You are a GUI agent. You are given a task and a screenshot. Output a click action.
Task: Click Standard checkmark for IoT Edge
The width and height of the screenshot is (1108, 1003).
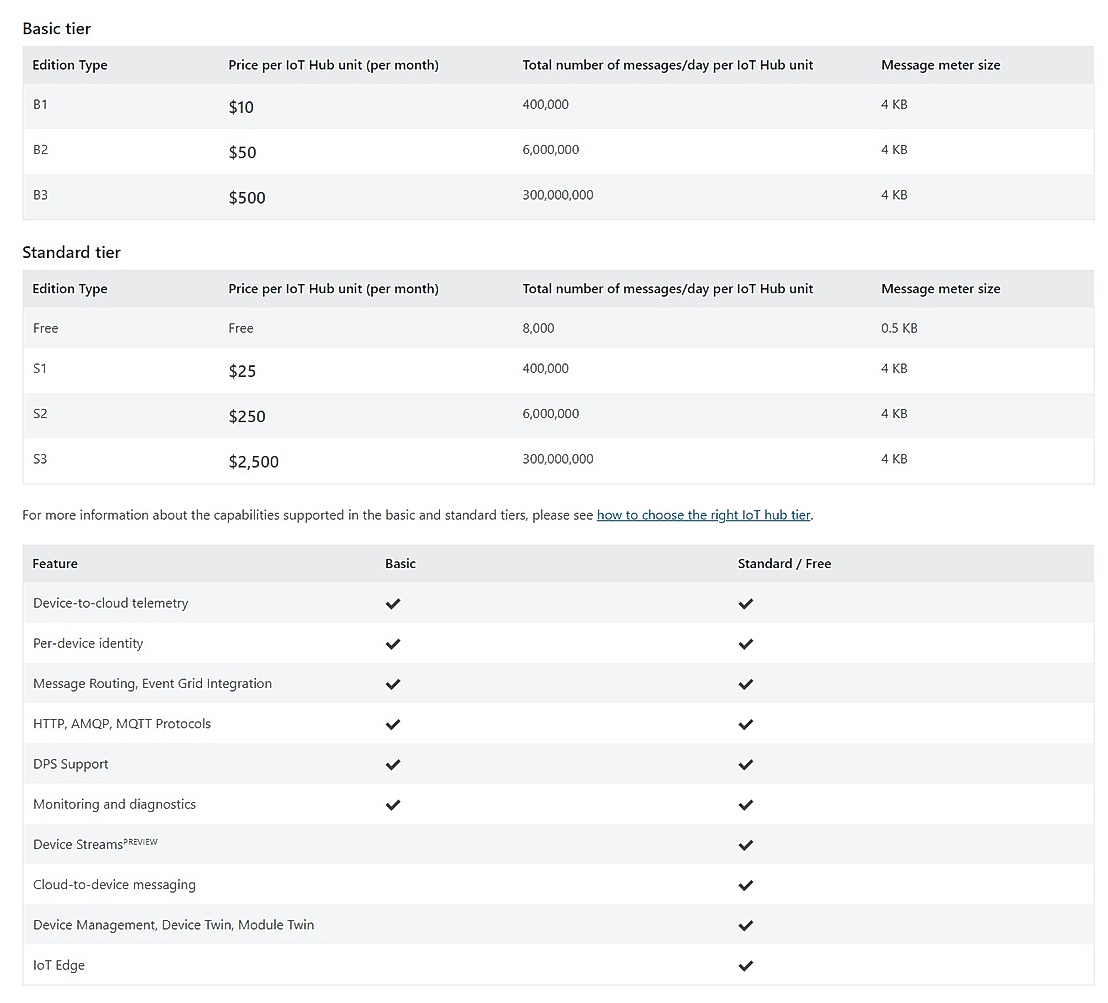745,966
